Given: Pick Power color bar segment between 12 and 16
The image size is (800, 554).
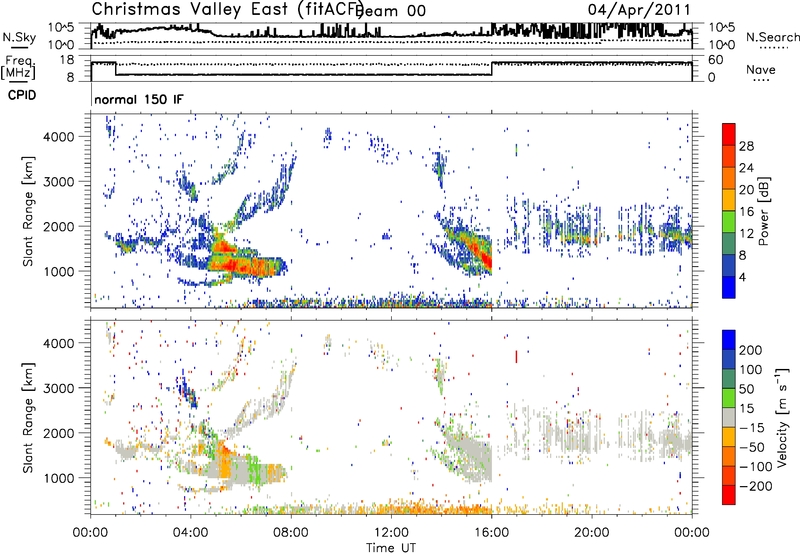Looking at the screenshot, I should (729, 222).
